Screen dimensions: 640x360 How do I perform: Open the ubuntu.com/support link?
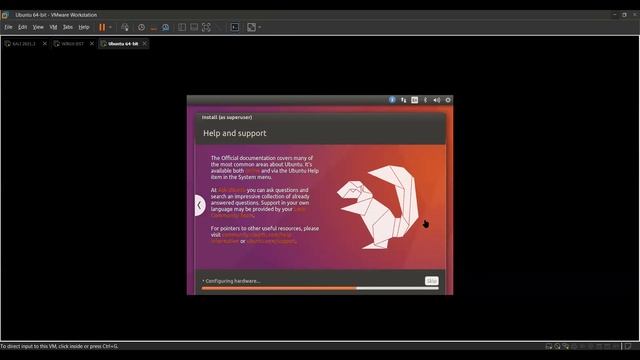(x=271, y=241)
